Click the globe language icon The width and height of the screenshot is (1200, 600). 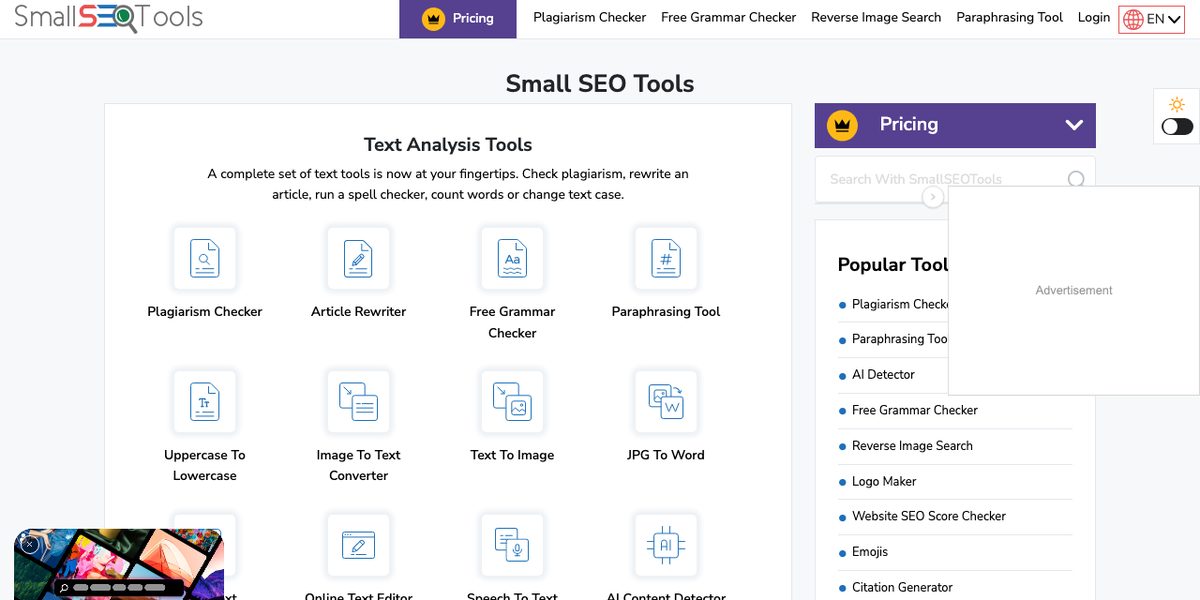point(1133,19)
